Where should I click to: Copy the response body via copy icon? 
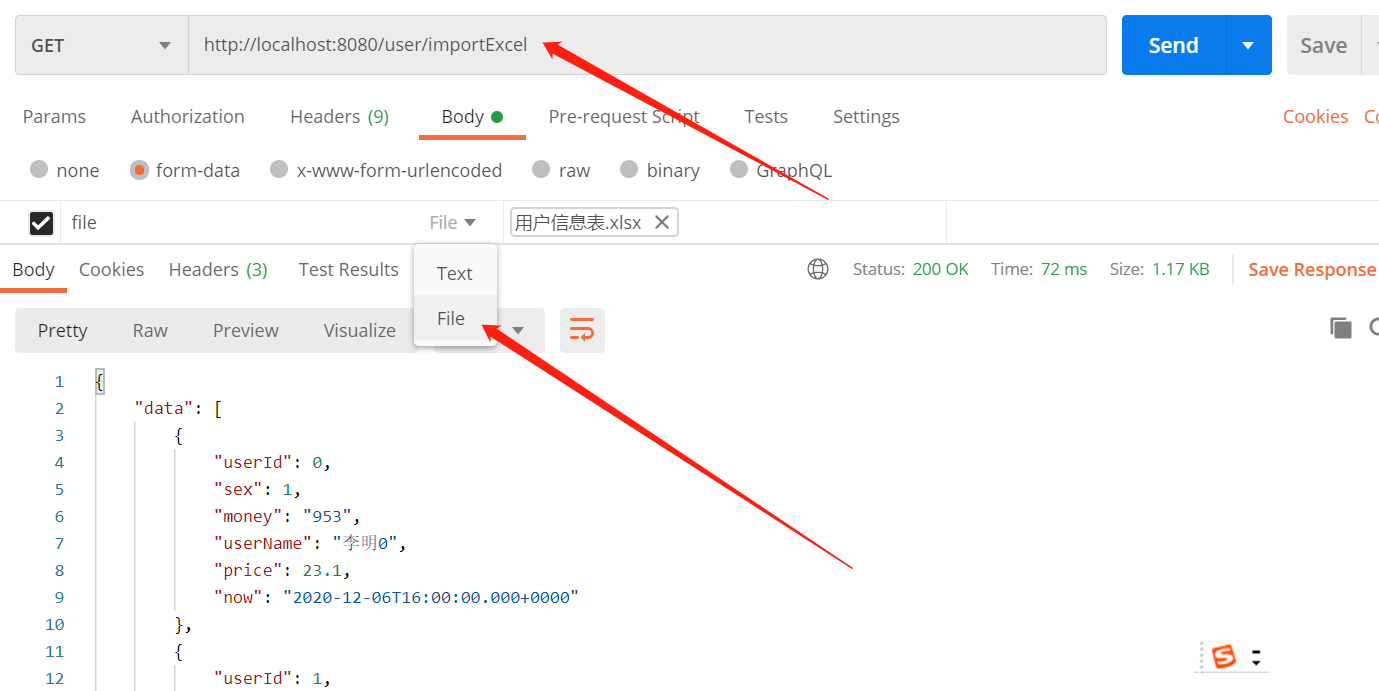point(1341,327)
